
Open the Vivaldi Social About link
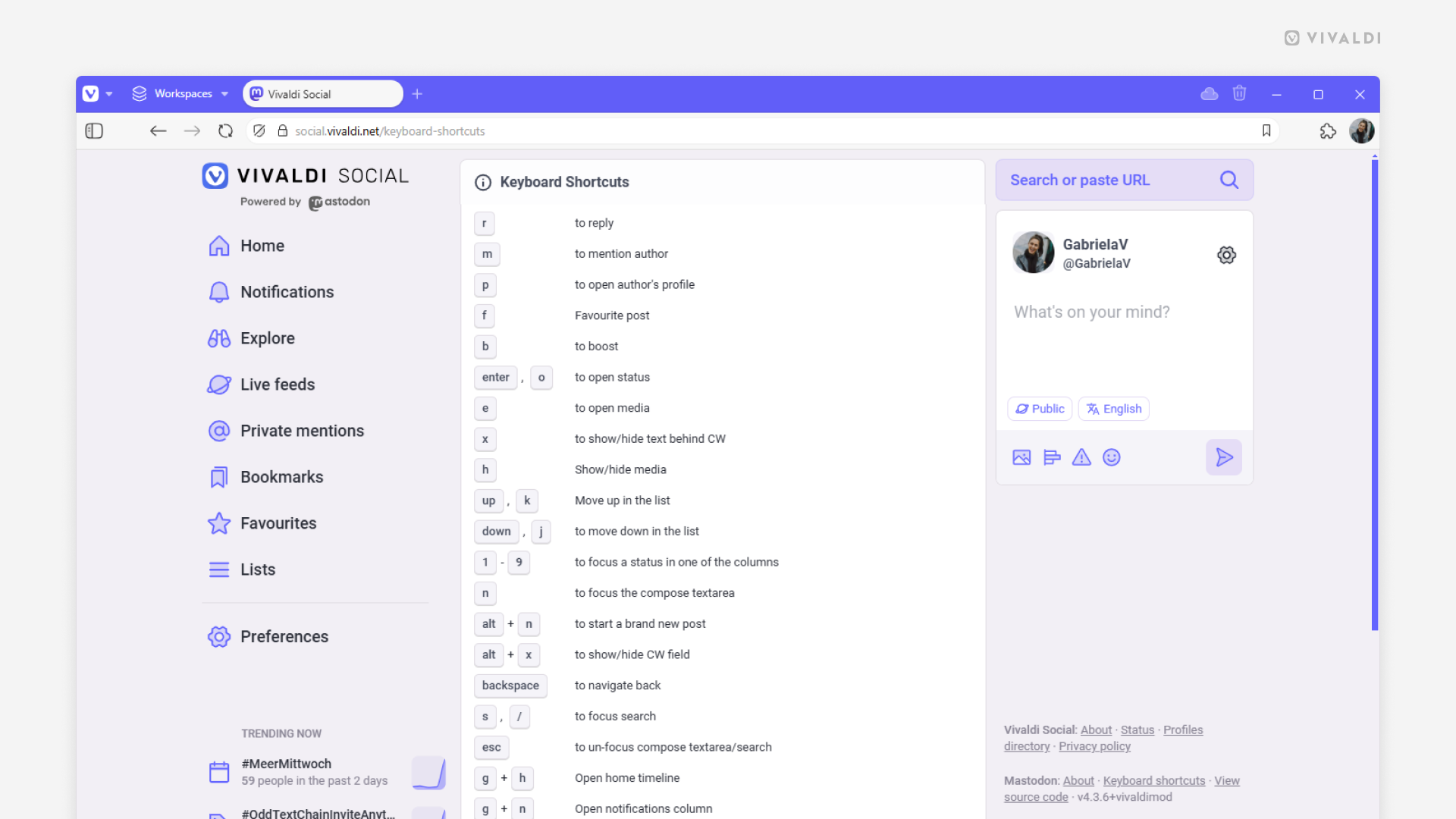[x=1096, y=730]
